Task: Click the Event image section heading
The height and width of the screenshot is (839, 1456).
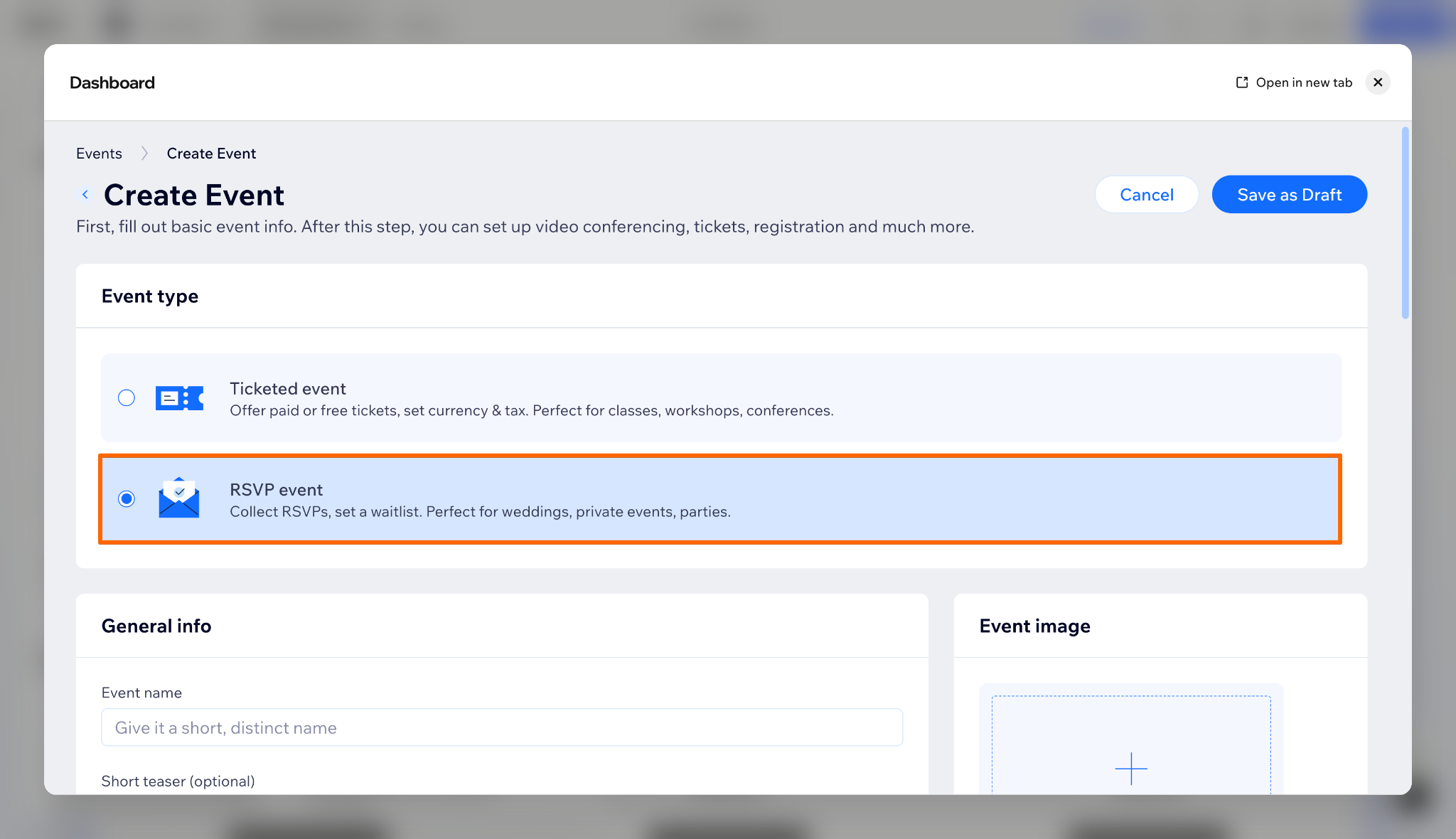Action: 1034,626
